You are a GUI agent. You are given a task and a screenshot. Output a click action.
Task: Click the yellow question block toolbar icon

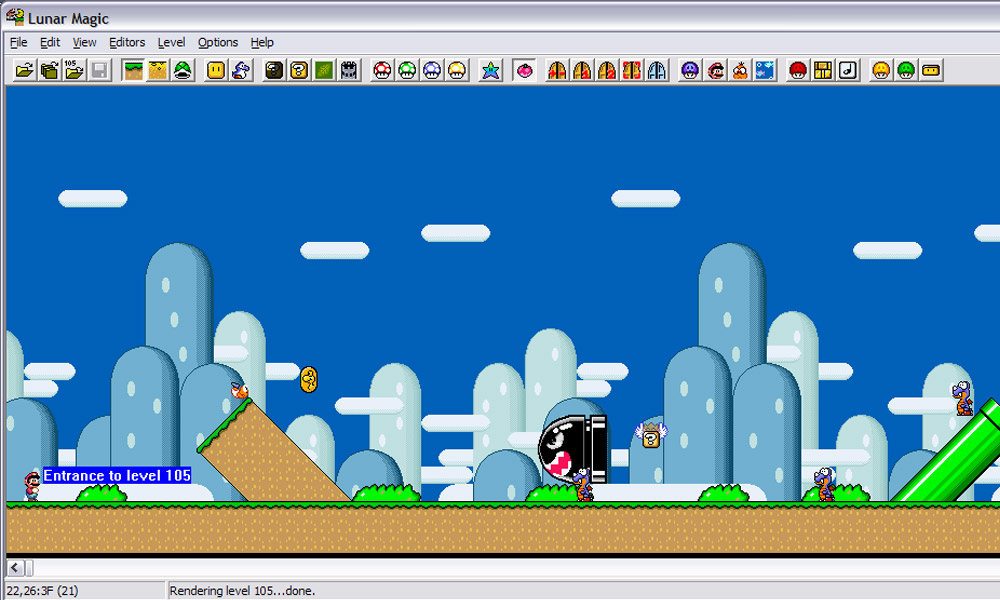point(299,70)
